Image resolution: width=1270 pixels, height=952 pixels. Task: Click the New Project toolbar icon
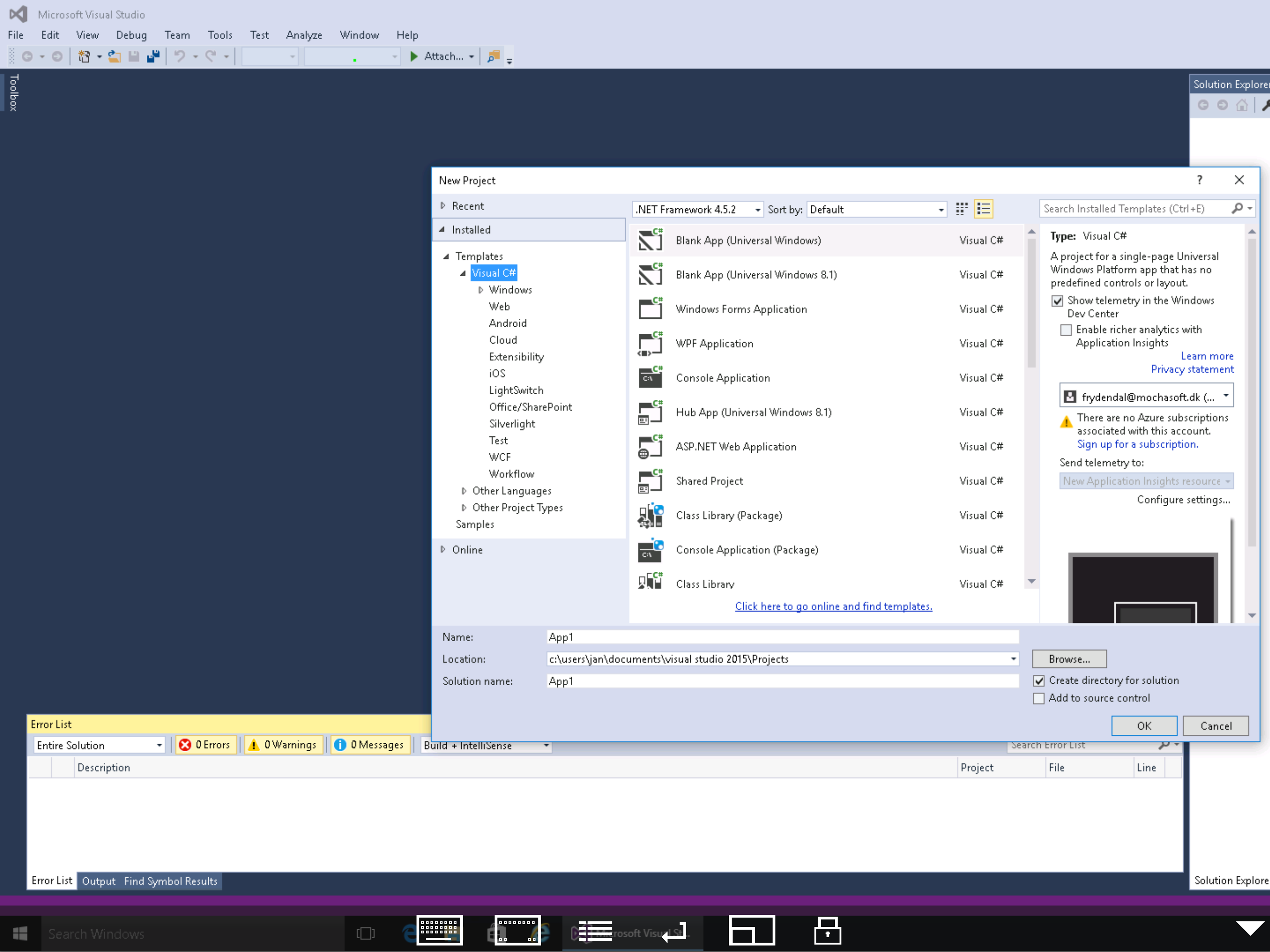85,56
